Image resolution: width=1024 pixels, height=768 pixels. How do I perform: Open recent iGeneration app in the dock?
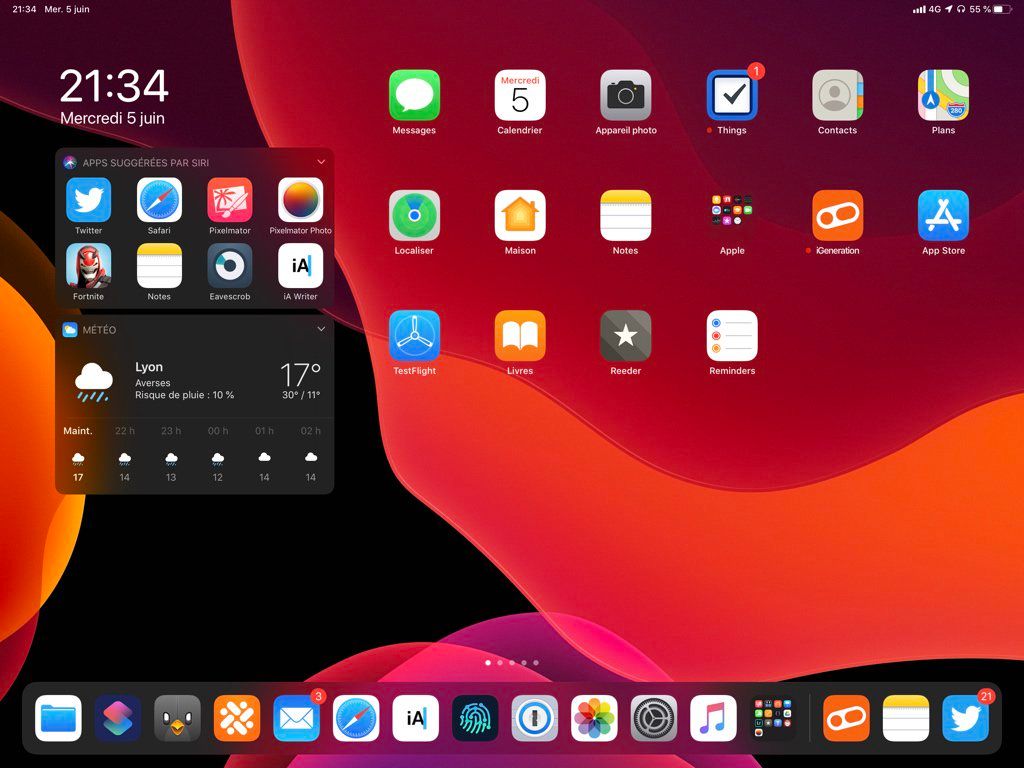coord(846,718)
